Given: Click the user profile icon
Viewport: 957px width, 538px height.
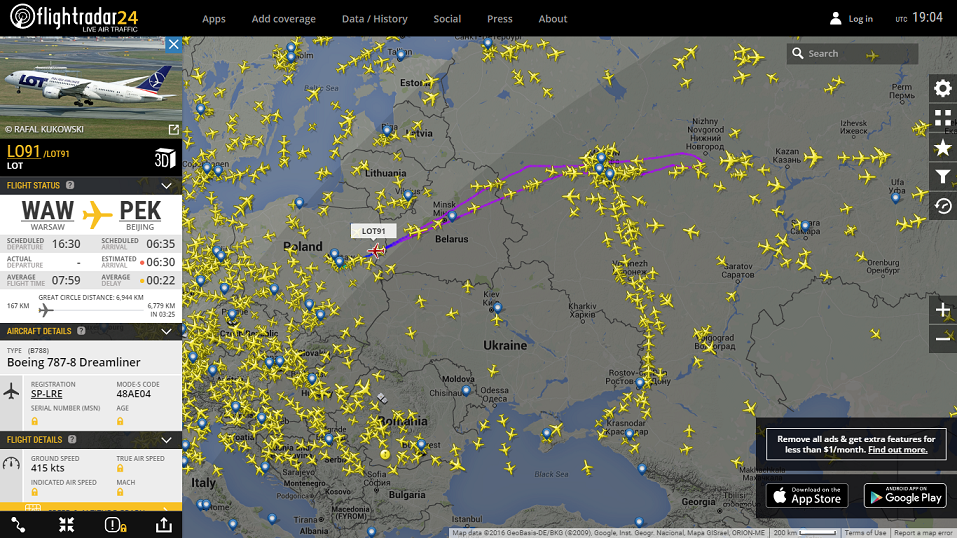Looking at the screenshot, I should [836, 18].
